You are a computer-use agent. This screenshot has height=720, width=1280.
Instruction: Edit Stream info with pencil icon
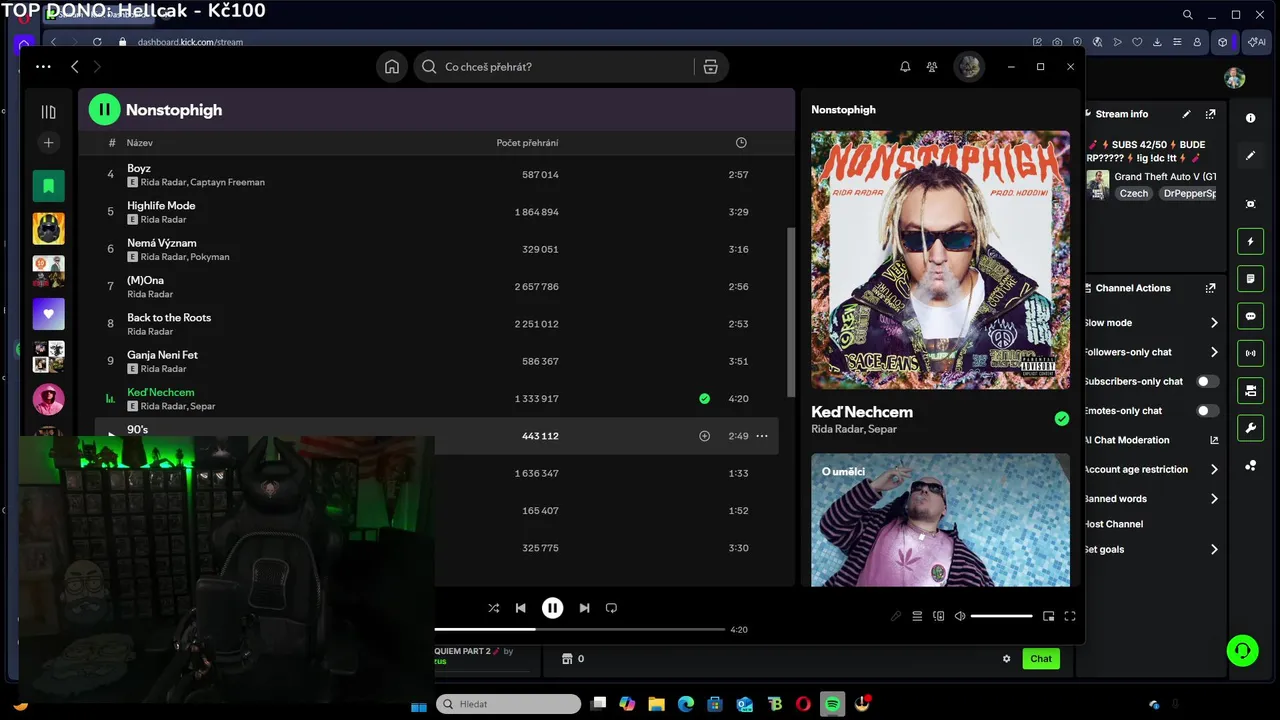1186,114
